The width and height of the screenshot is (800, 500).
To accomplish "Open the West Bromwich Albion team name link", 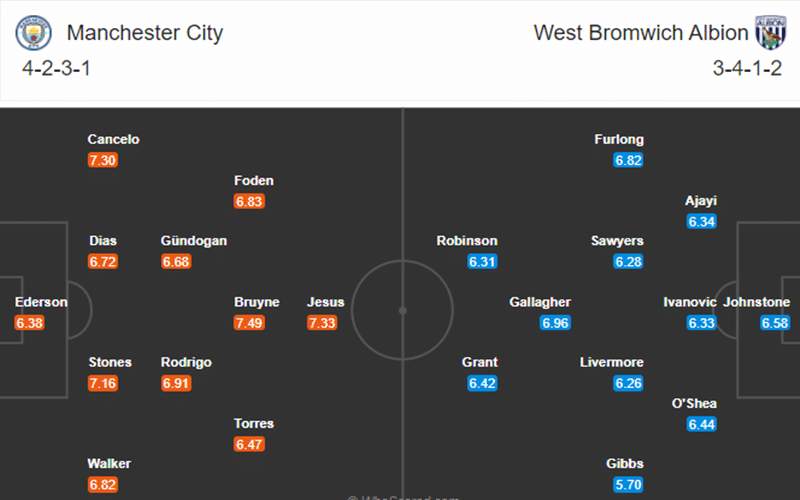I will (x=641, y=33).
